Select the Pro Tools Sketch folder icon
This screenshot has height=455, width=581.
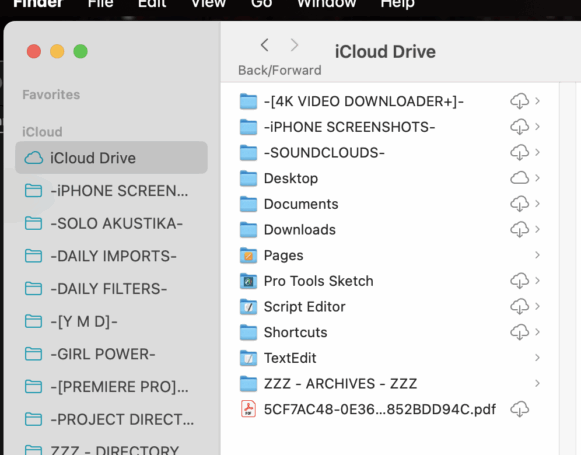[248, 281]
